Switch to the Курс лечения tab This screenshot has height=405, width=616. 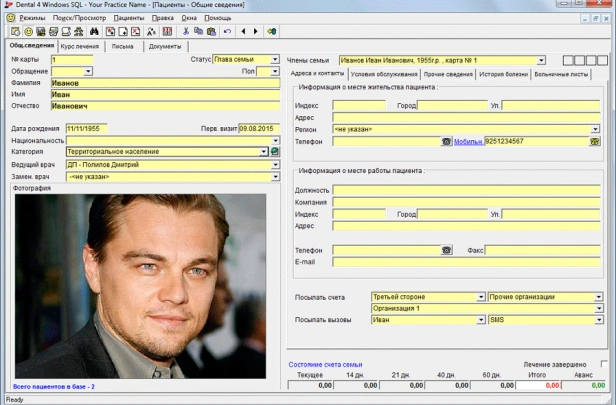tap(79, 46)
